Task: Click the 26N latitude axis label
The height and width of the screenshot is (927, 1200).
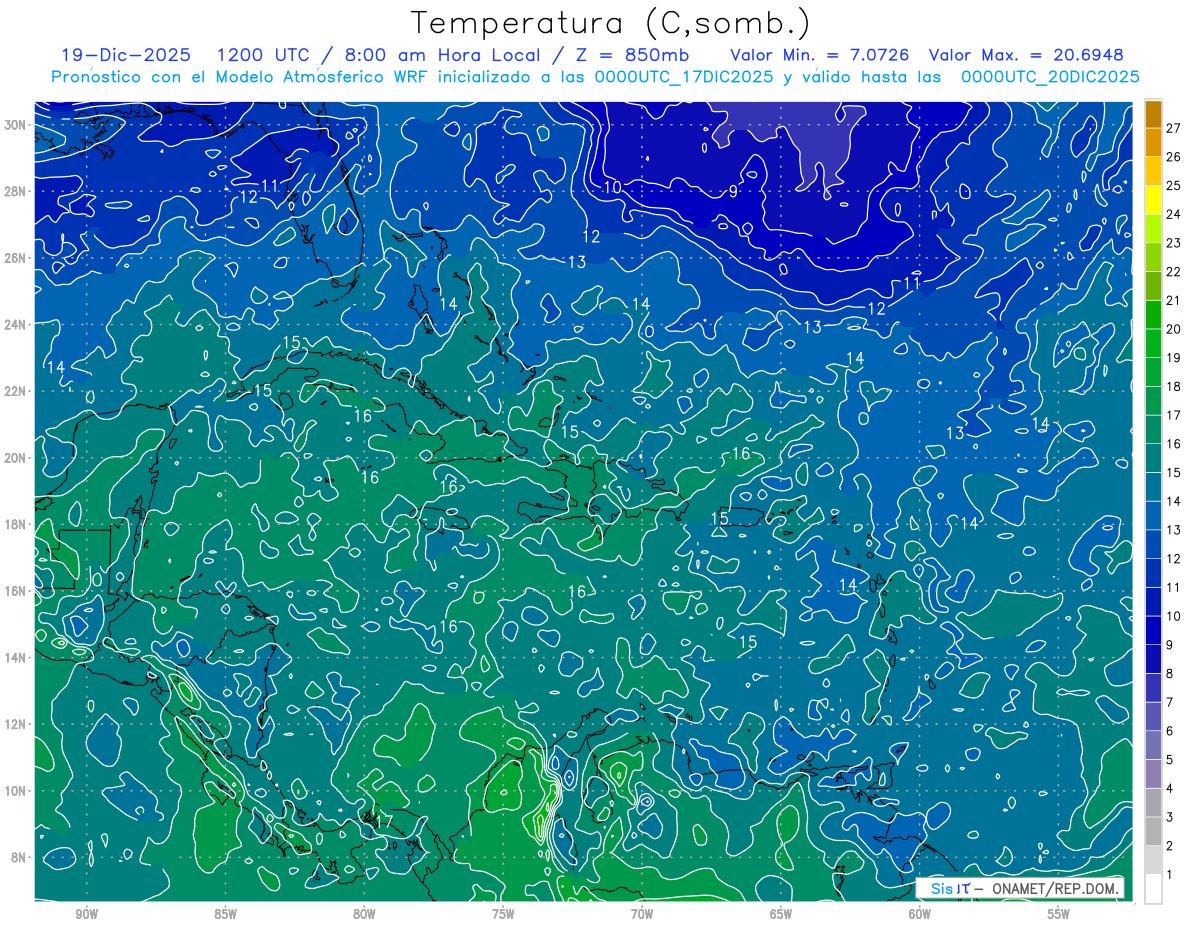Action: coord(16,258)
